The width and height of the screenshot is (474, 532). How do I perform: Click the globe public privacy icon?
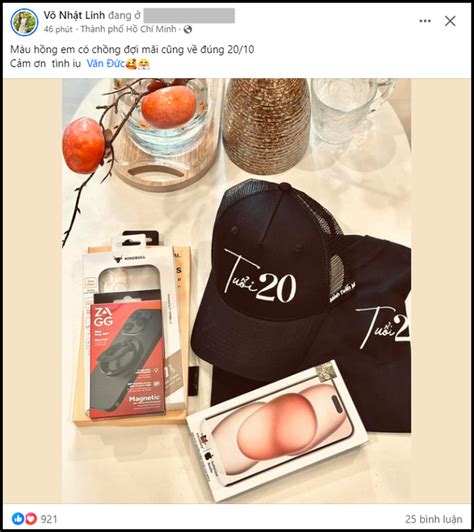pos(188,30)
